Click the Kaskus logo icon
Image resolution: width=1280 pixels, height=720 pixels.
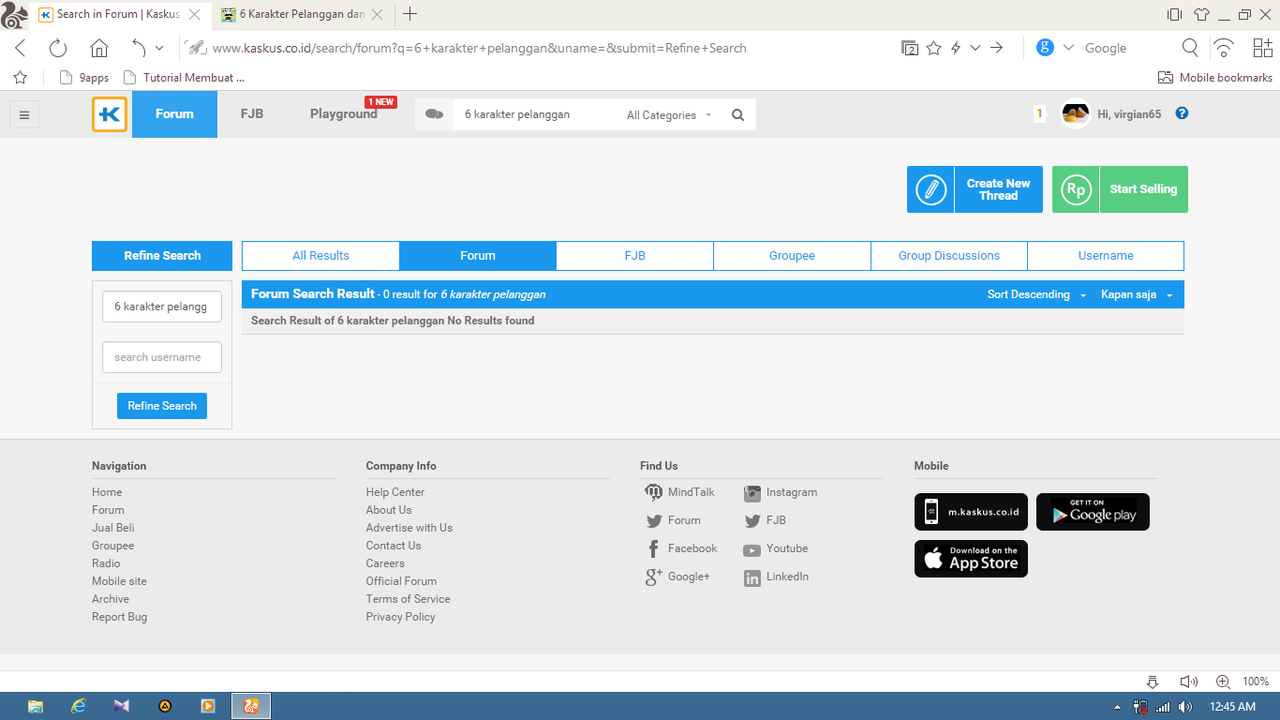click(x=110, y=115)
